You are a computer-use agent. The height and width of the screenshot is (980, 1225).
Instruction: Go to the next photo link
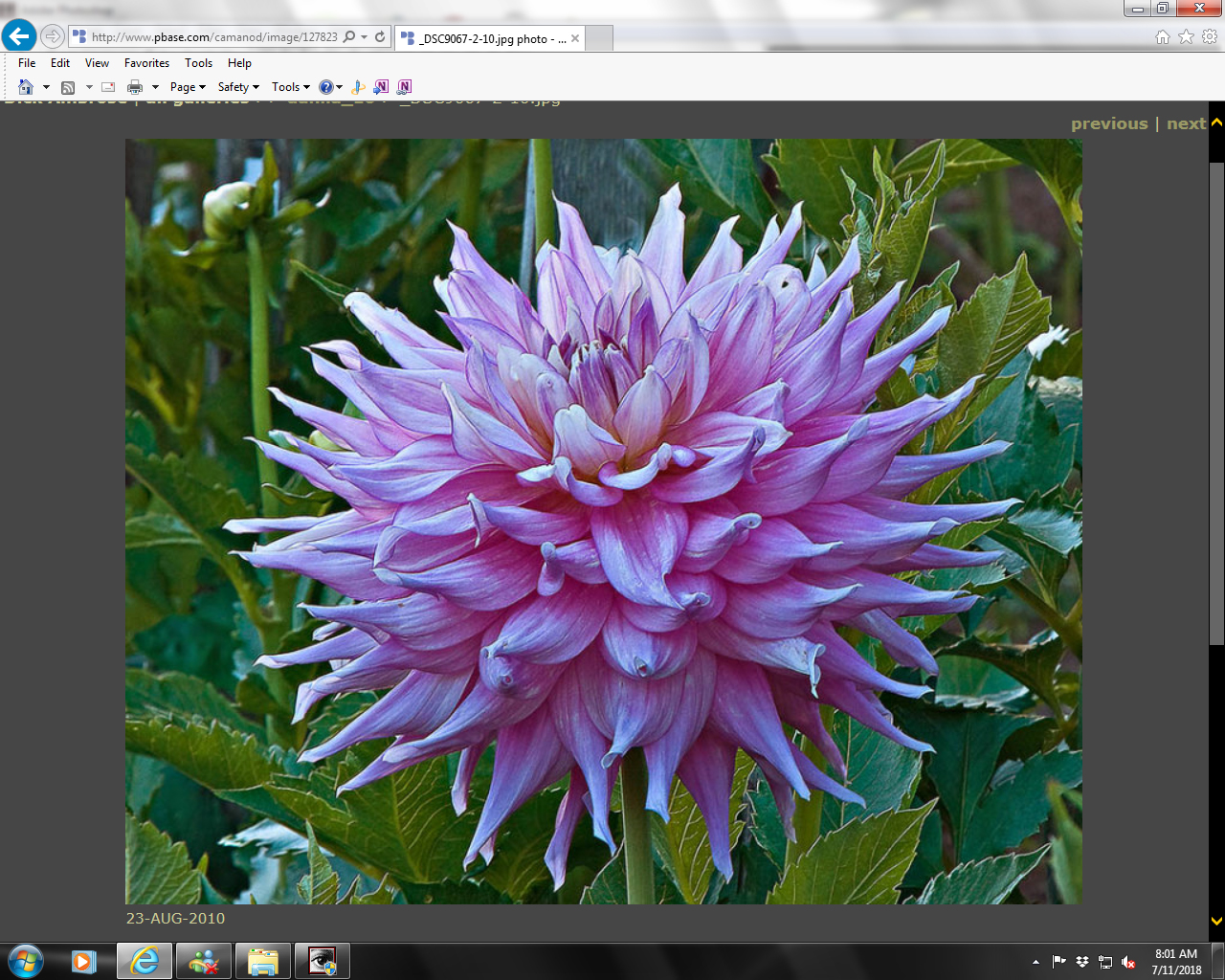pos(1186,123)
